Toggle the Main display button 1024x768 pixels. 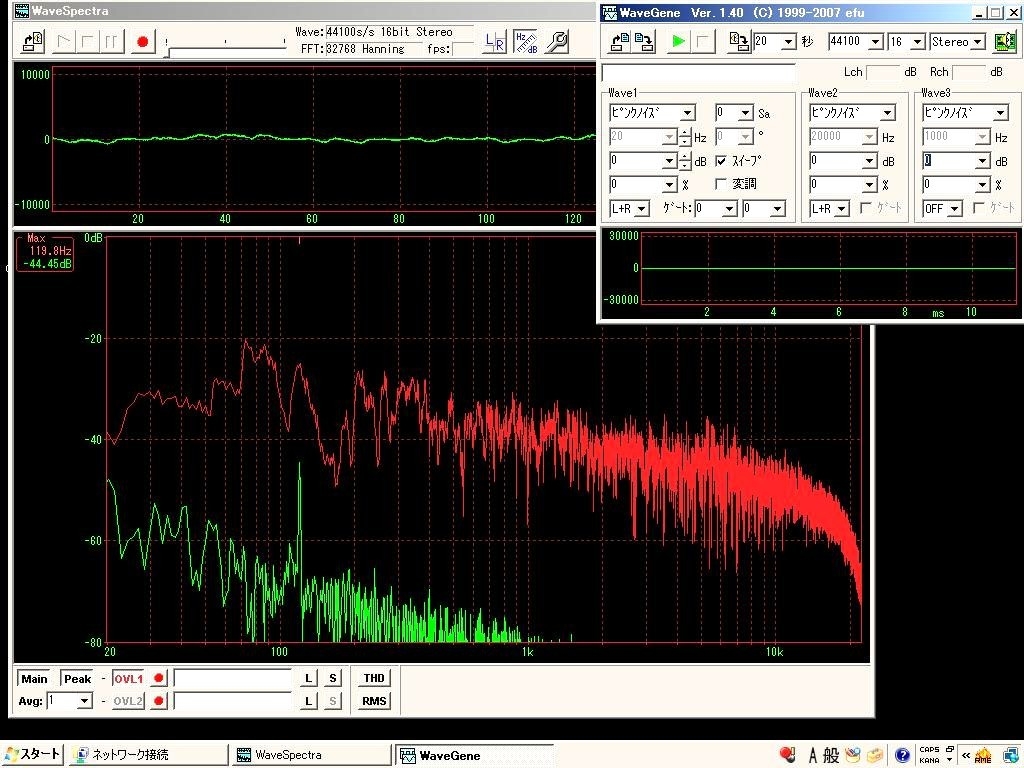click(x=35, y=679)
